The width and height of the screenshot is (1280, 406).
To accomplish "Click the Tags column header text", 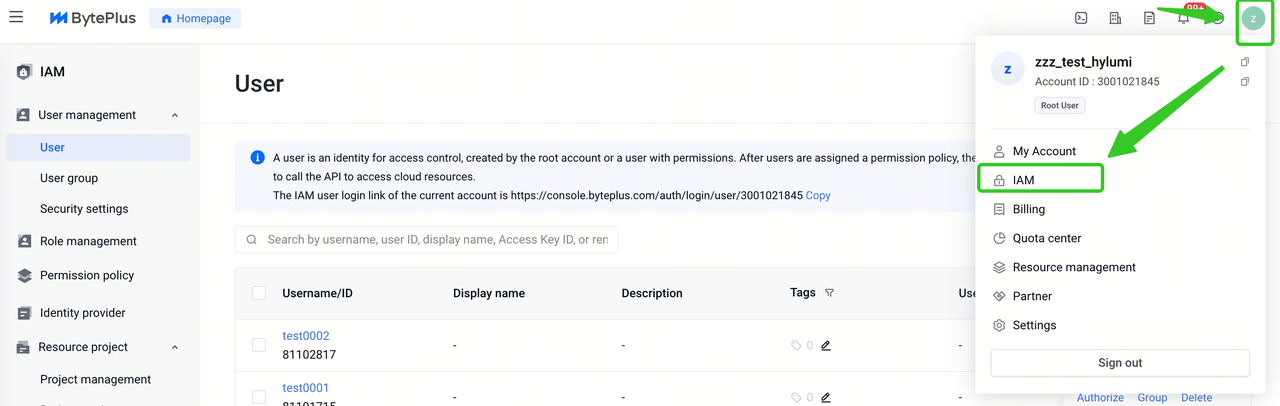I will click(803, 293).
